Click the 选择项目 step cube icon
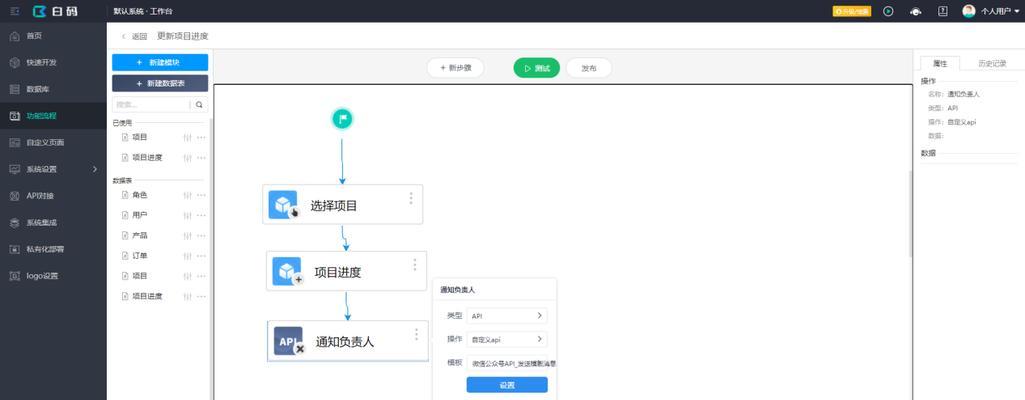 283,205
